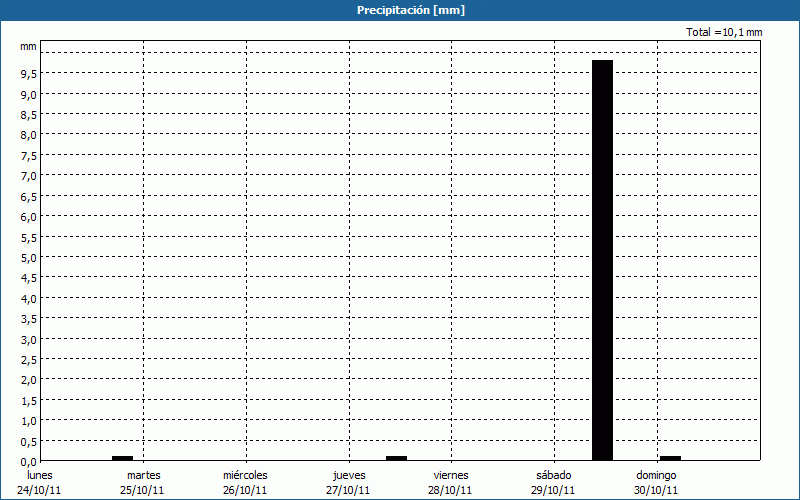Click the y-axis value '7,0'
Image resolution: width=800 pixels, height=500 pixels.
pos(29,176)
